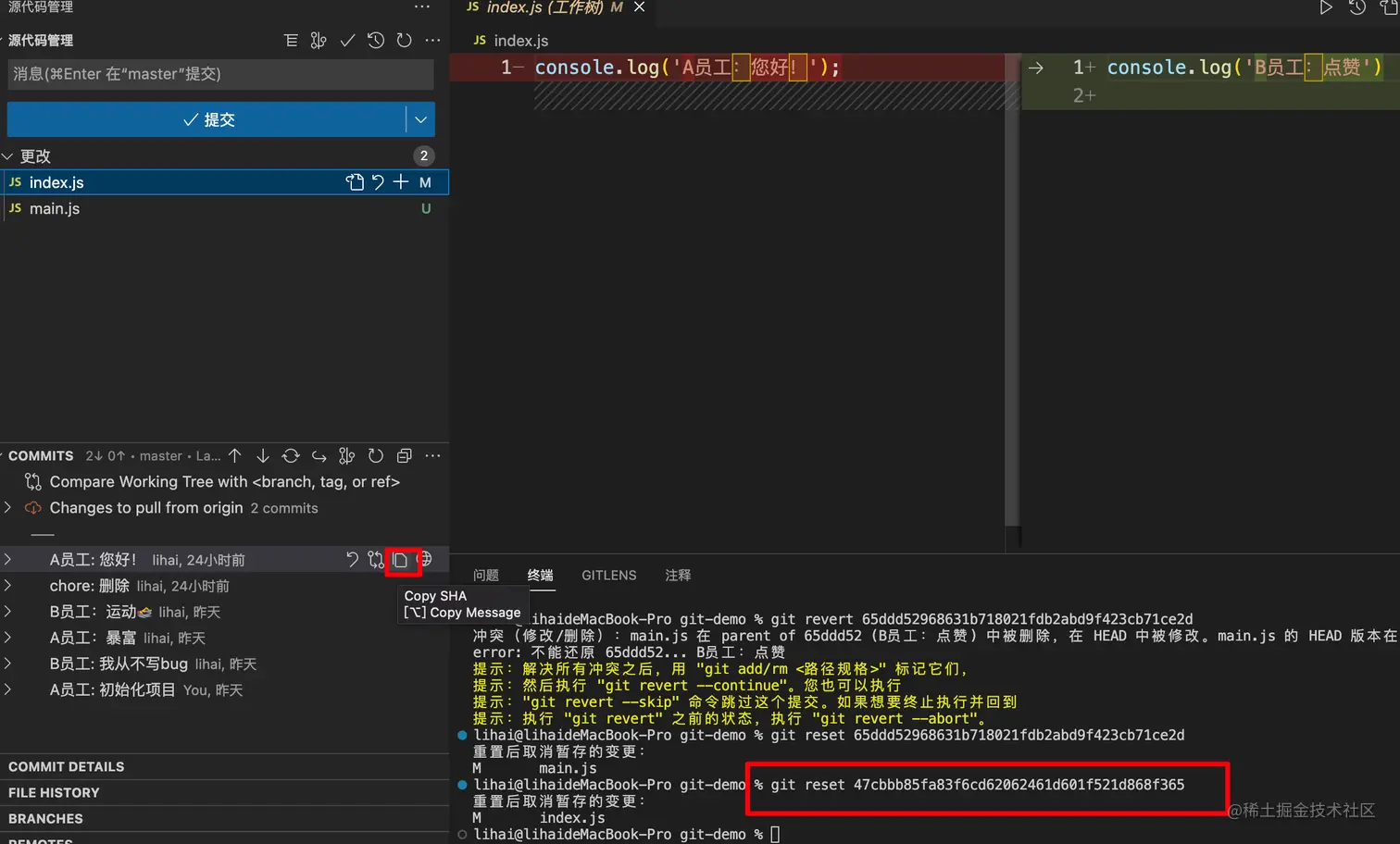
Task: Copy SHA of 'A员工: 您好!' commit
Action: tap(400, 559)
